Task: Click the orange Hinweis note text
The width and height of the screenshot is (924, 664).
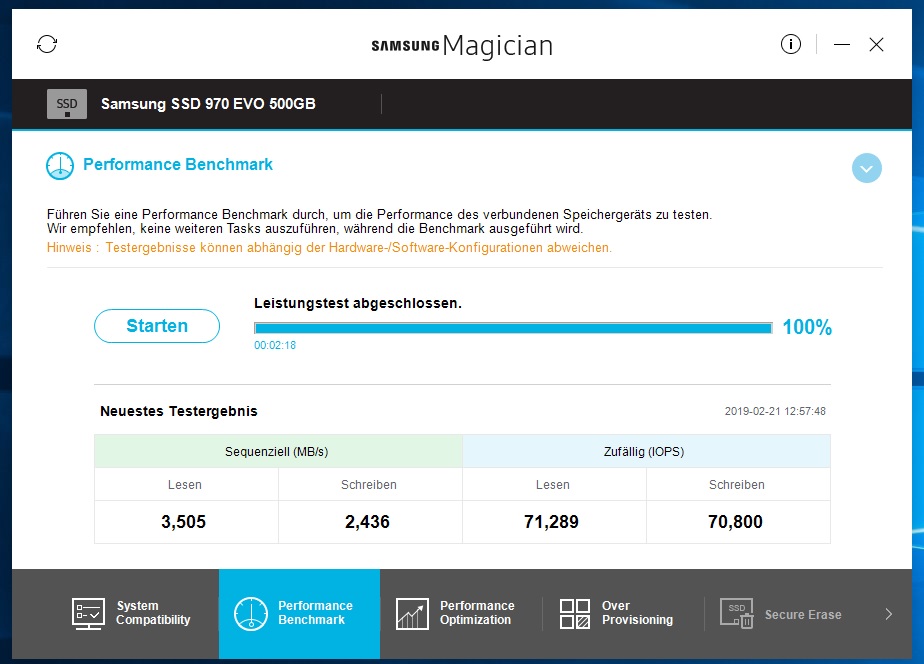Action: click(x=329, y=247)
